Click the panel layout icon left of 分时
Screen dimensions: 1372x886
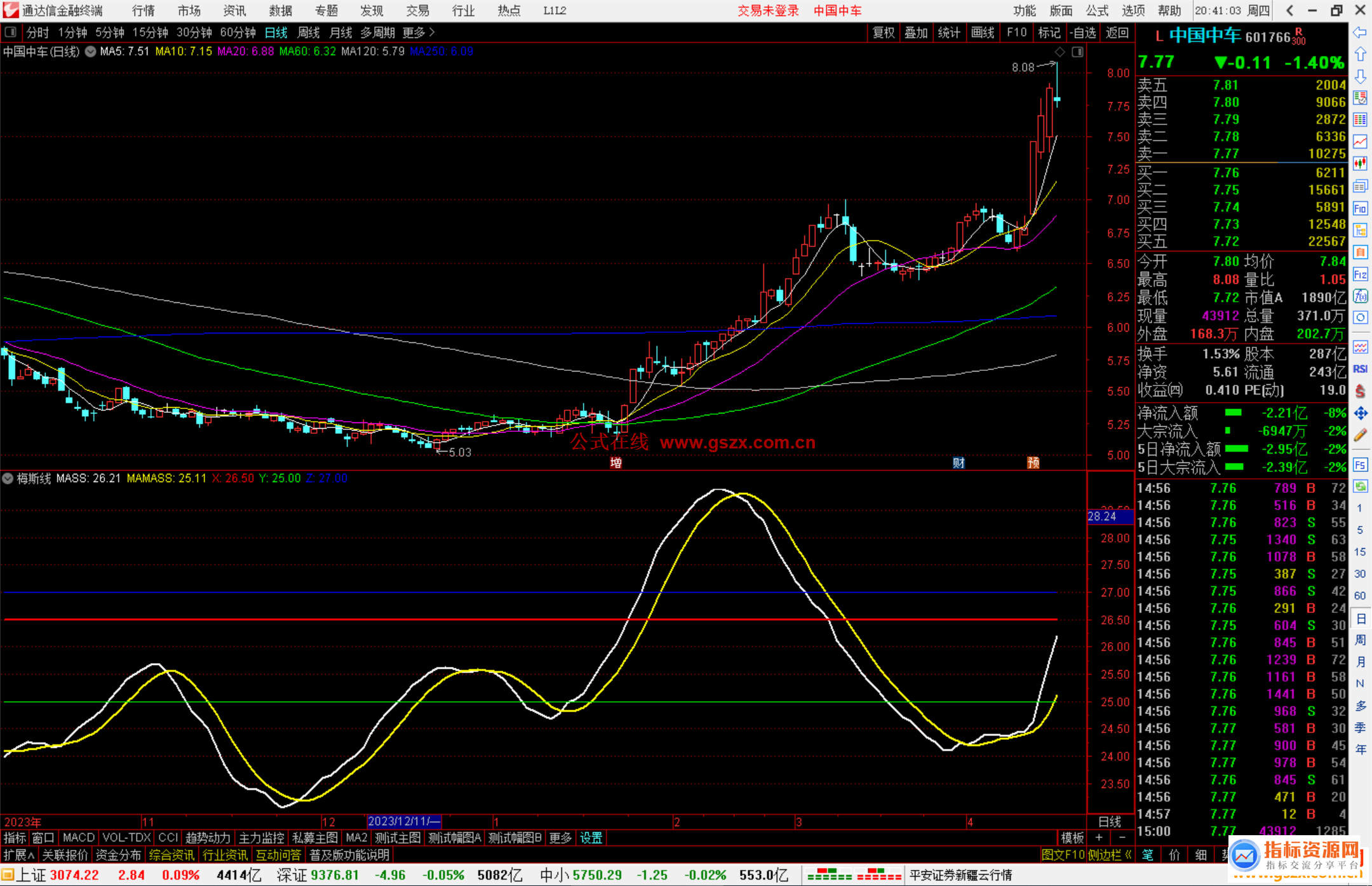10,32
